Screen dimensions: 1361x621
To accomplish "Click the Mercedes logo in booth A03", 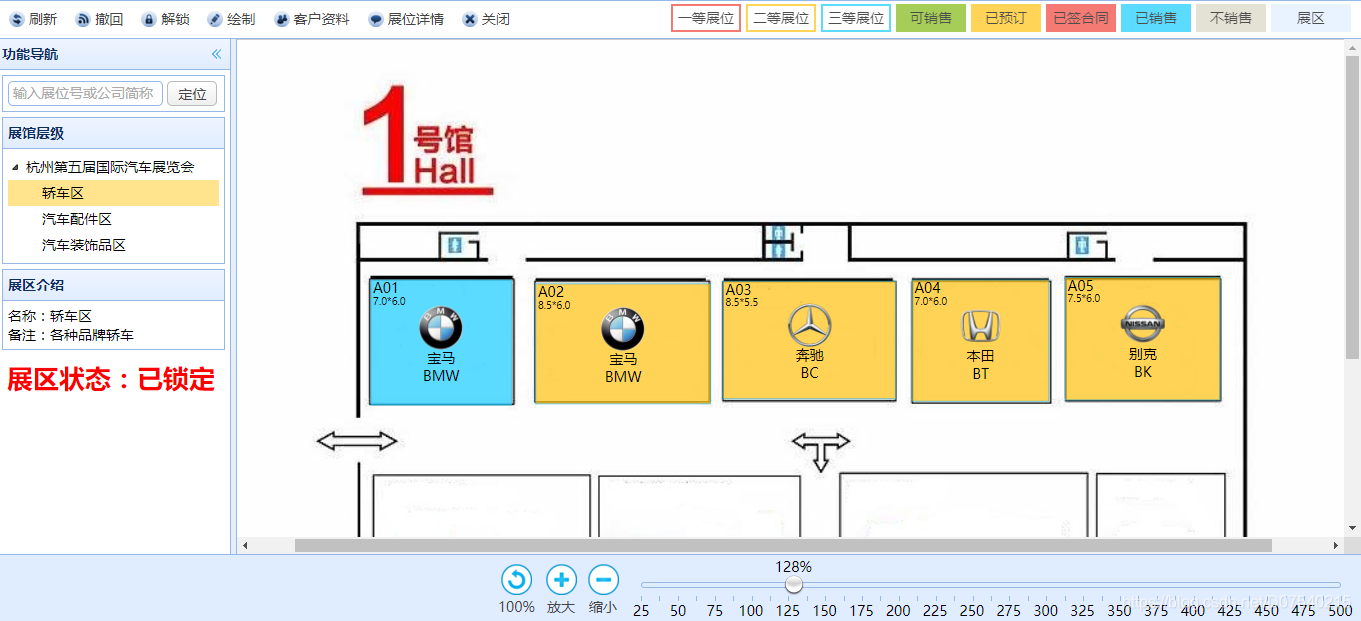I will [809, 326].
